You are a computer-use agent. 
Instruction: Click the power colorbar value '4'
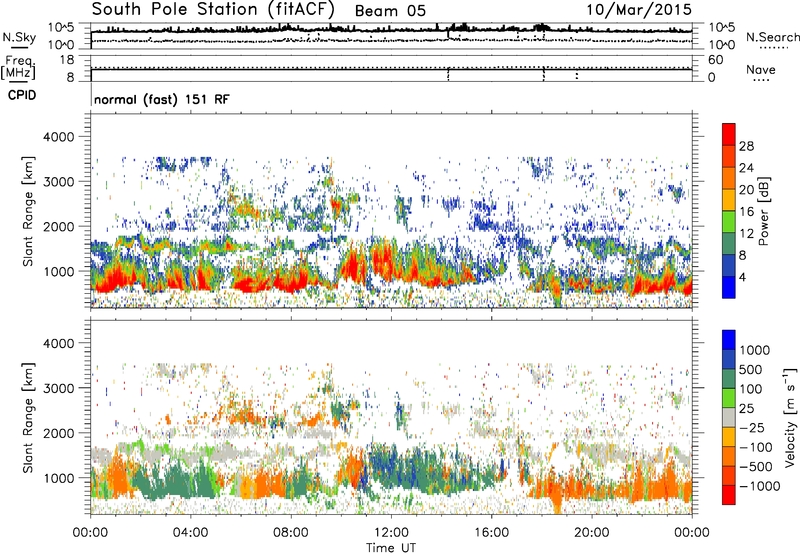(x=742, y=277)
